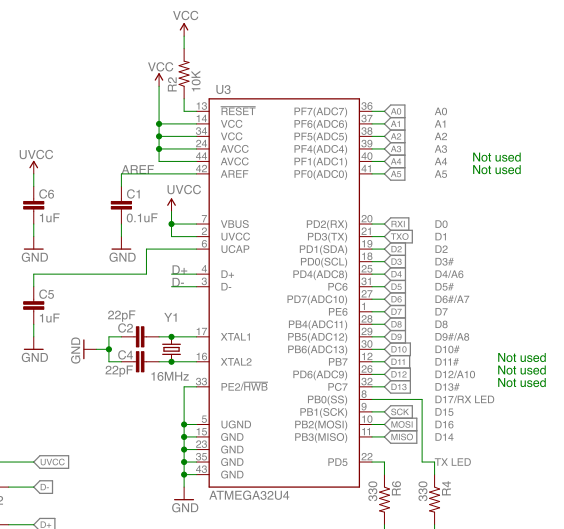This screenshot has width=564, height=529.
Task: Click the D4/A6 annotation text
Action: tap(449, 274)
